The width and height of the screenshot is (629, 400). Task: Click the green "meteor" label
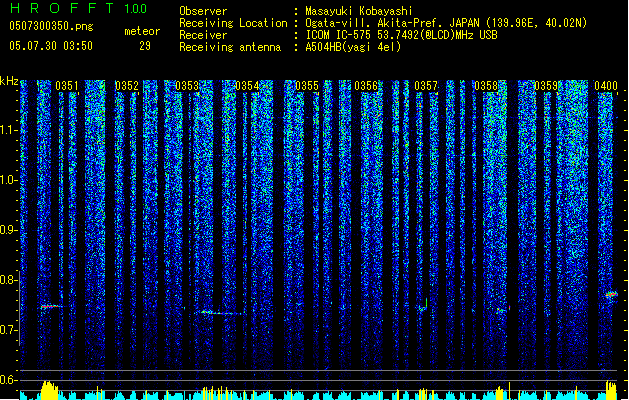(x=142, y=31)
